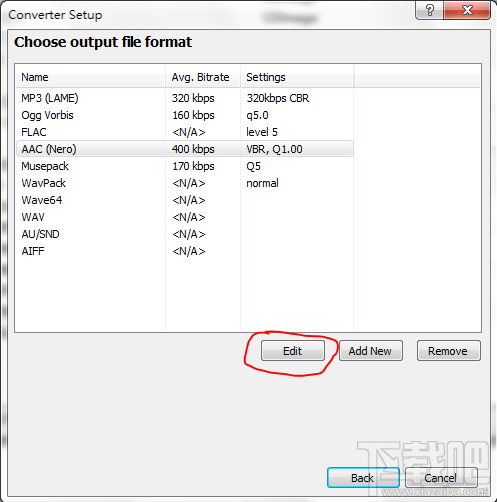Screen dimensions: 497x502
Task: Pick Musepack from the format list
Action: coord(185,166)
